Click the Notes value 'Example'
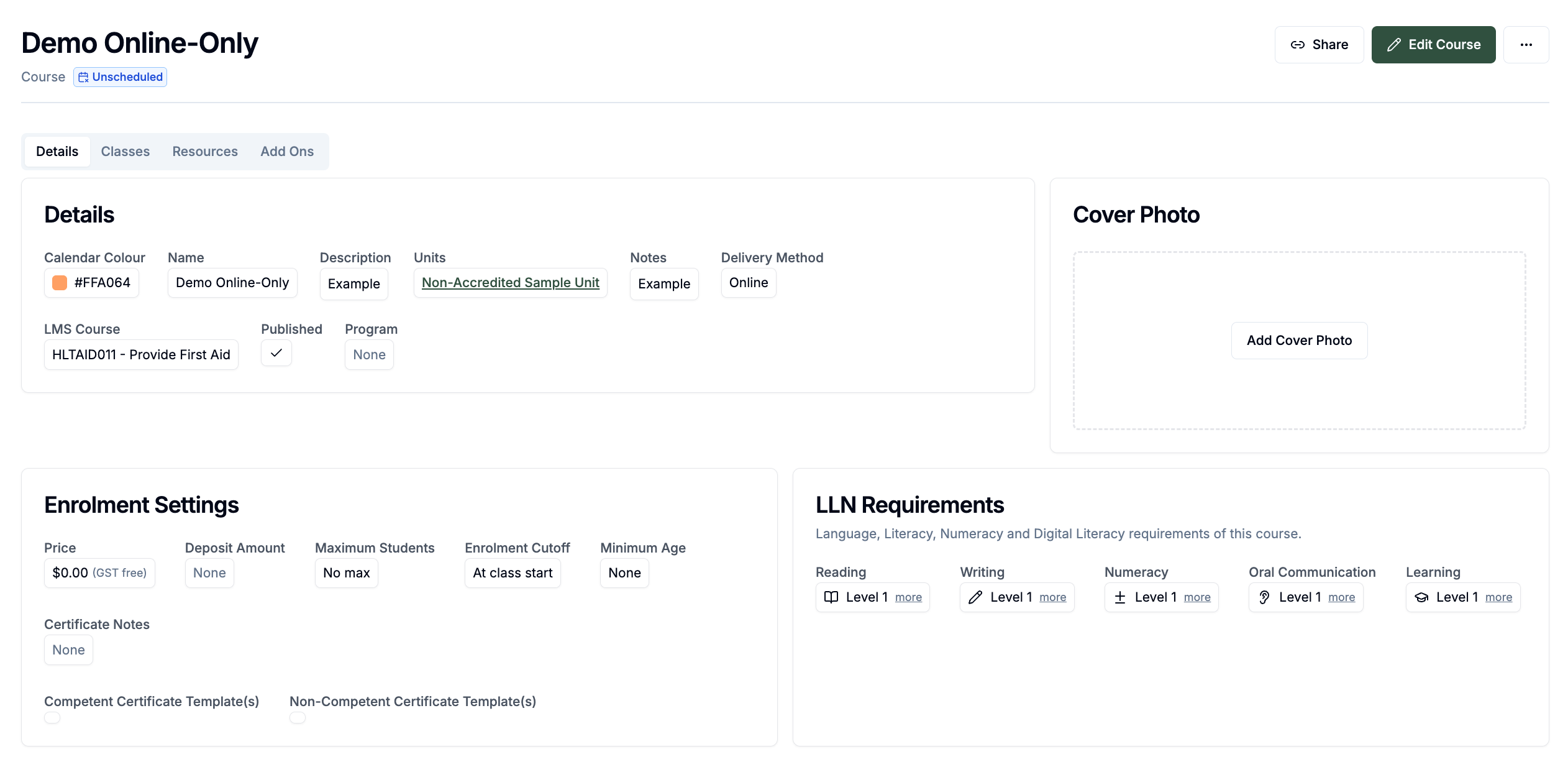This screenshot has height=767, width=1568. click(664, 284)
